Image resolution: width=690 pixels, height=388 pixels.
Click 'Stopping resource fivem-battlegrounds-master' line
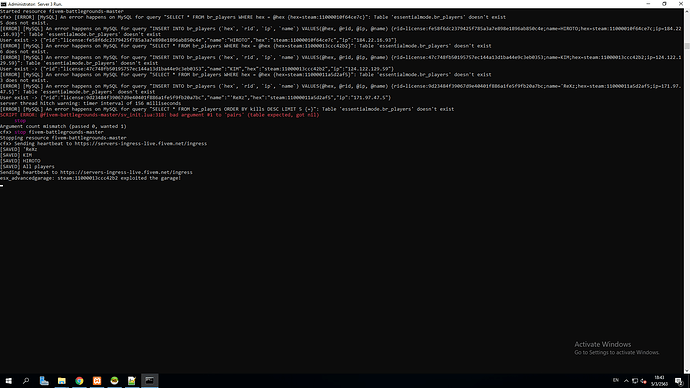[63, 138]
